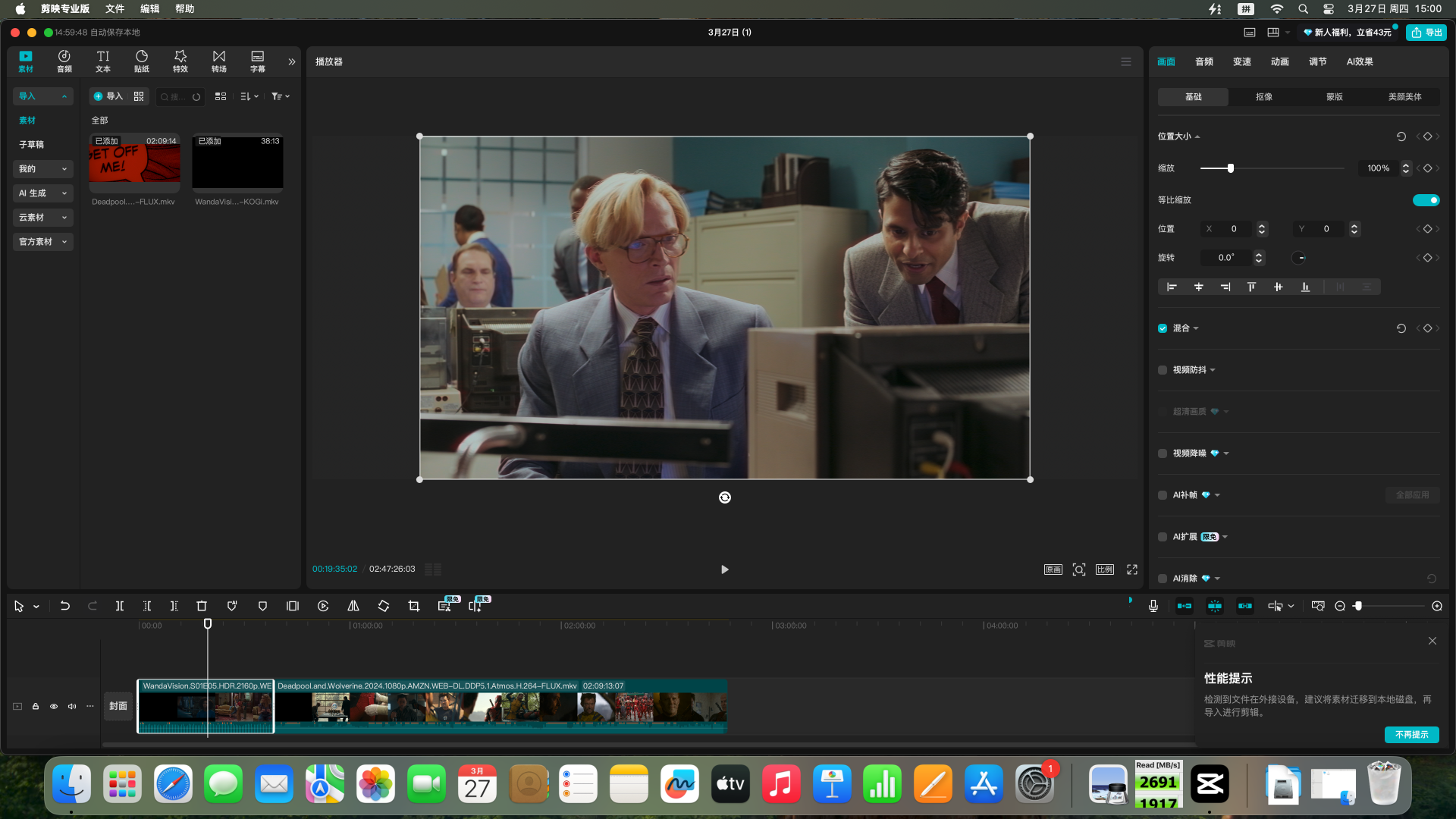The width and height of the screenshot is (1456, 819).
Task: Click the 导出 export button
Action: (x=1426, y=33)
